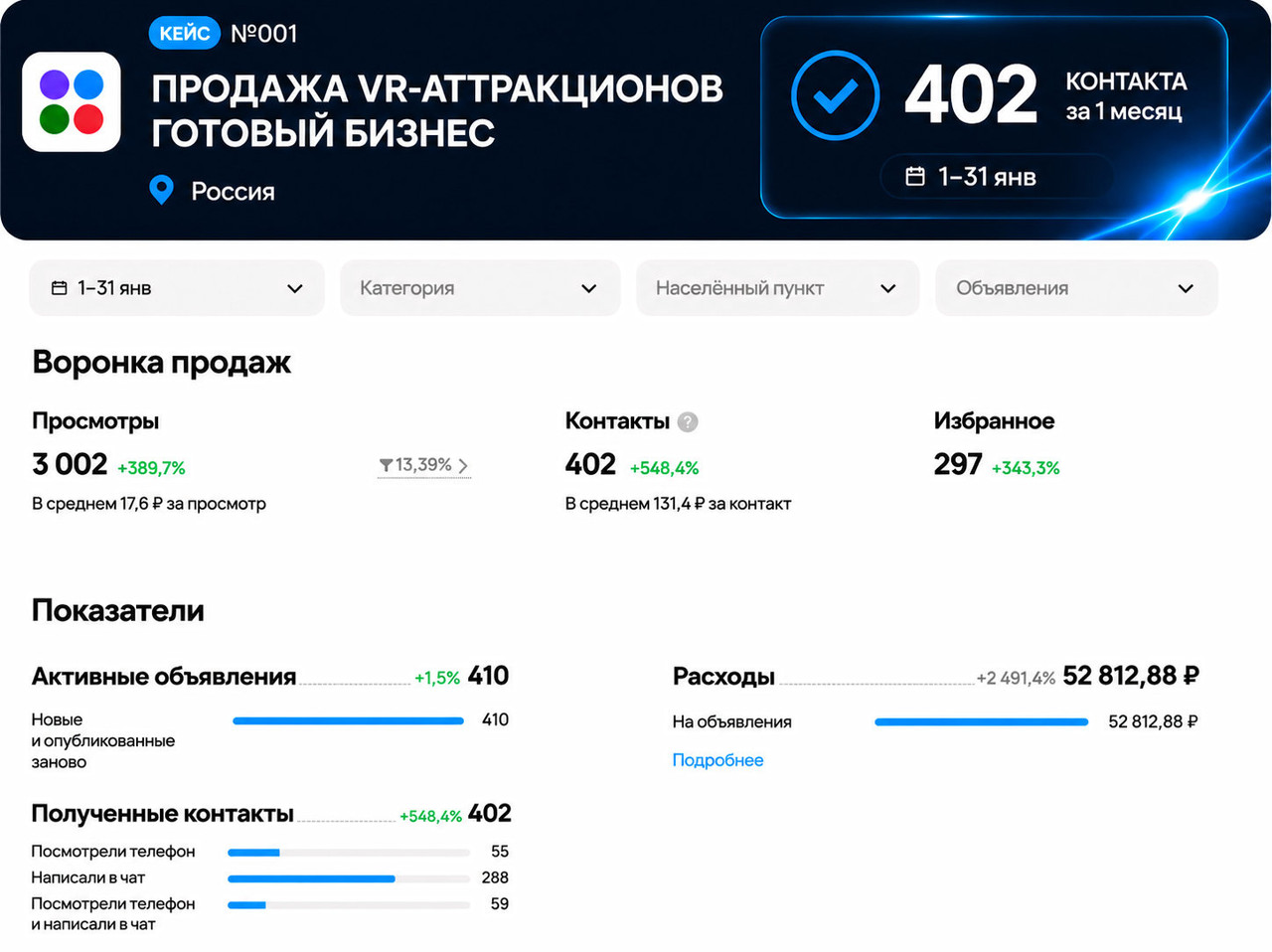
Task: Click the Новые и опубликованные заново progress bar
Action: click(x=348, y=720)
